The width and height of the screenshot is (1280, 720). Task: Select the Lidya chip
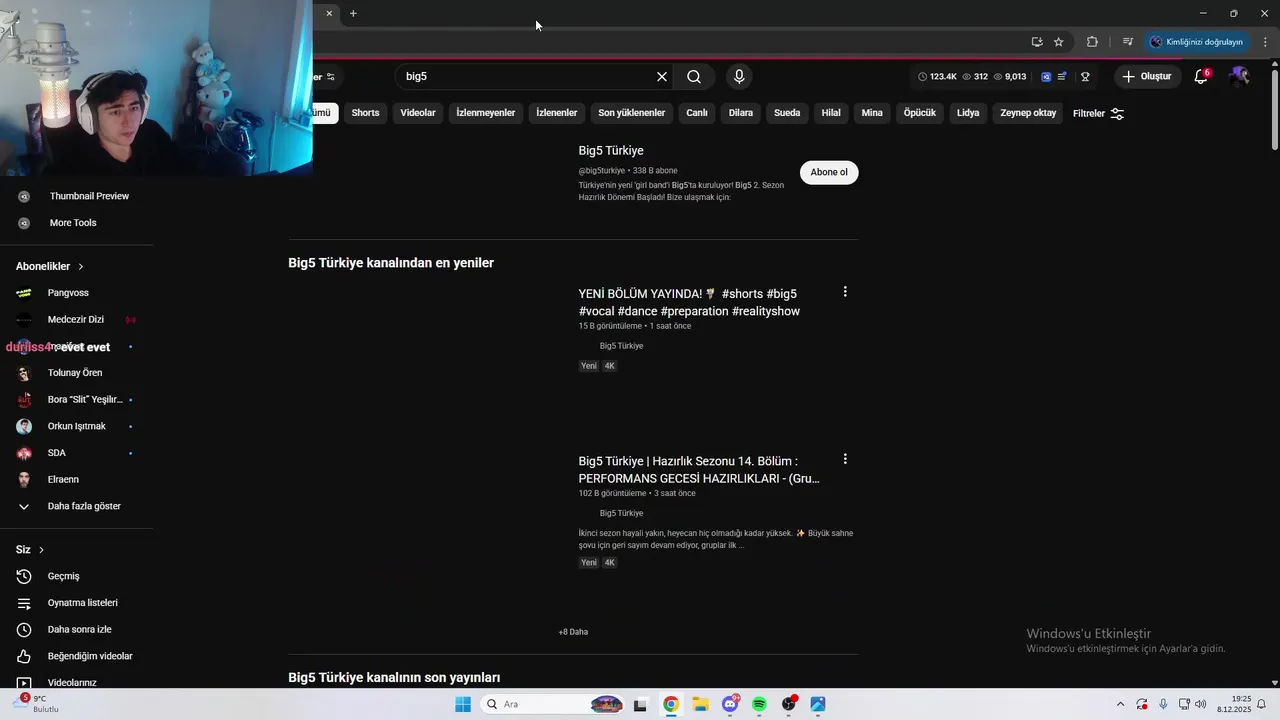tap(968, 113)
